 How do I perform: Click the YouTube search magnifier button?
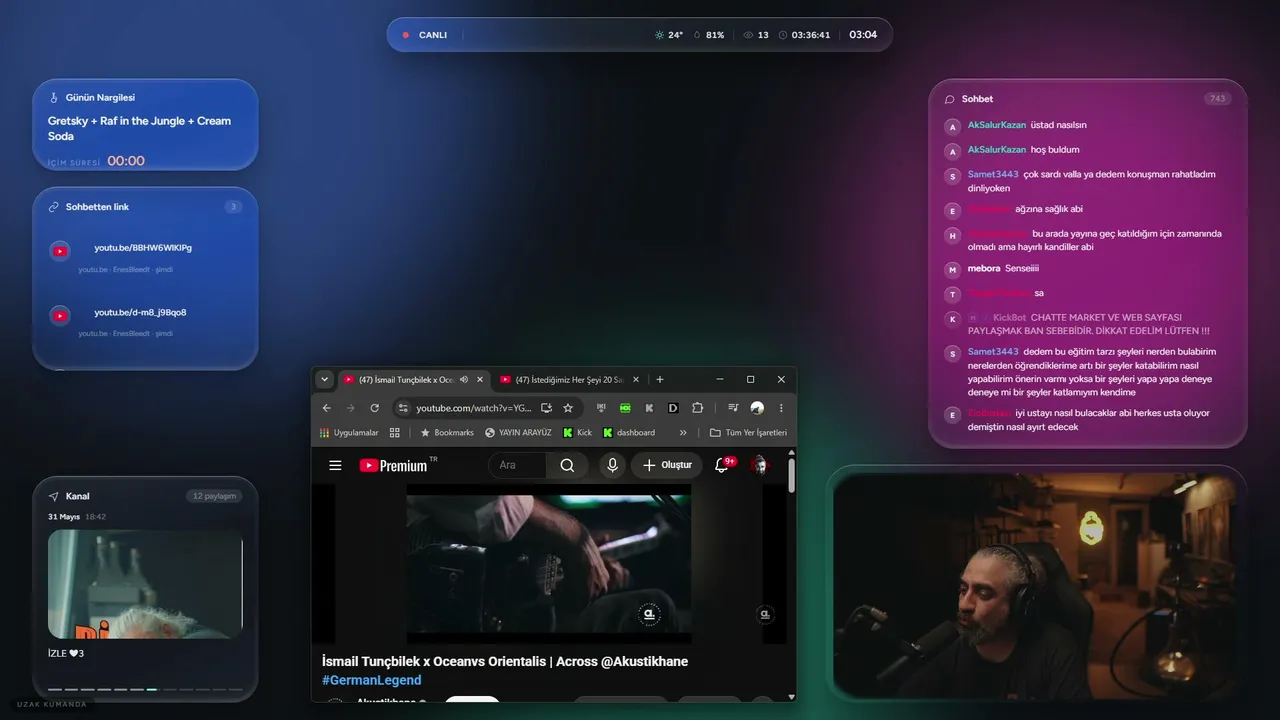click(567, 465)
